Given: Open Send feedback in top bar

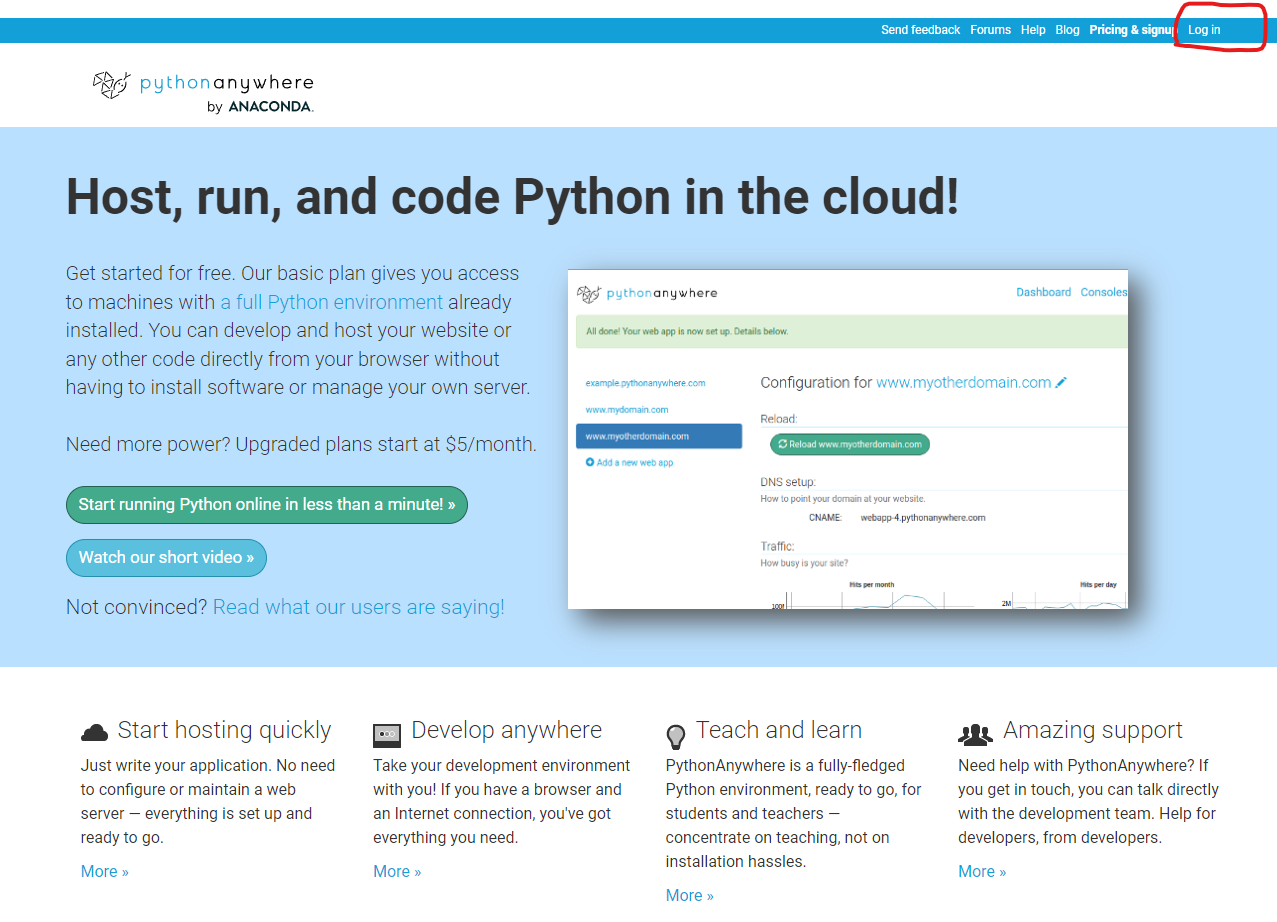Looking at the screenshot, I should tap(920, 30).
